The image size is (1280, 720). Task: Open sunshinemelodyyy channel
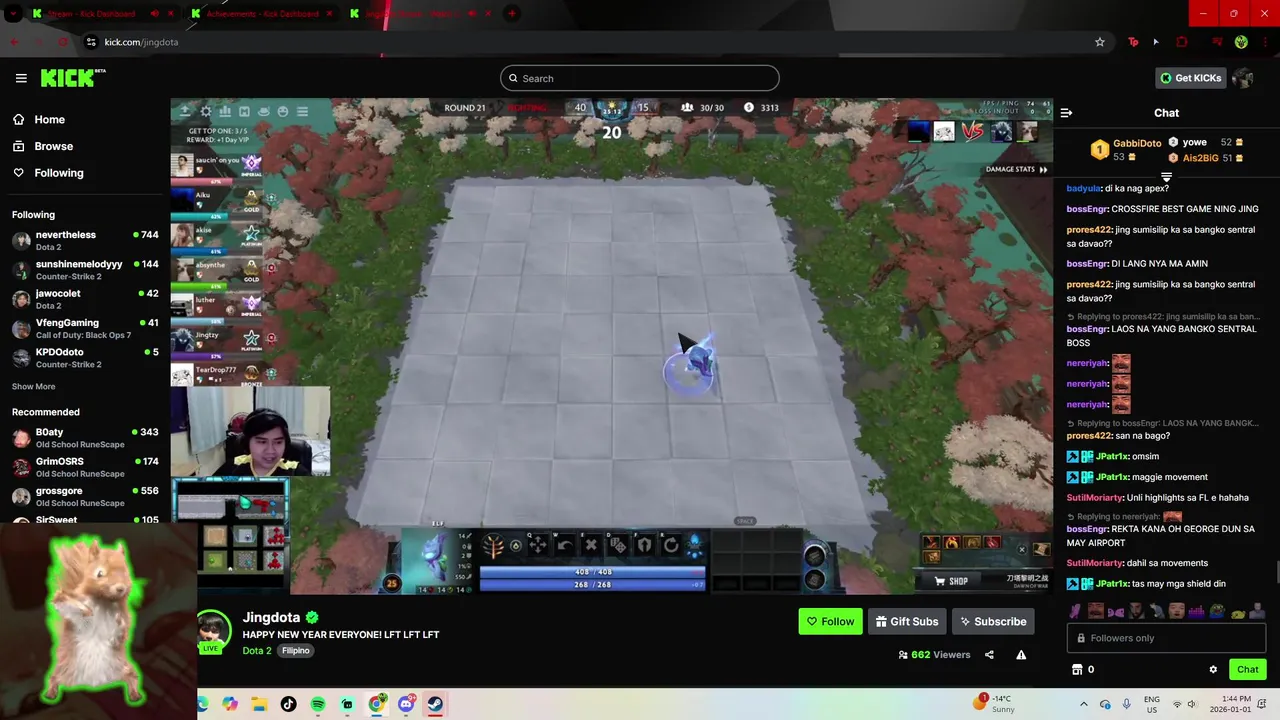84,270
